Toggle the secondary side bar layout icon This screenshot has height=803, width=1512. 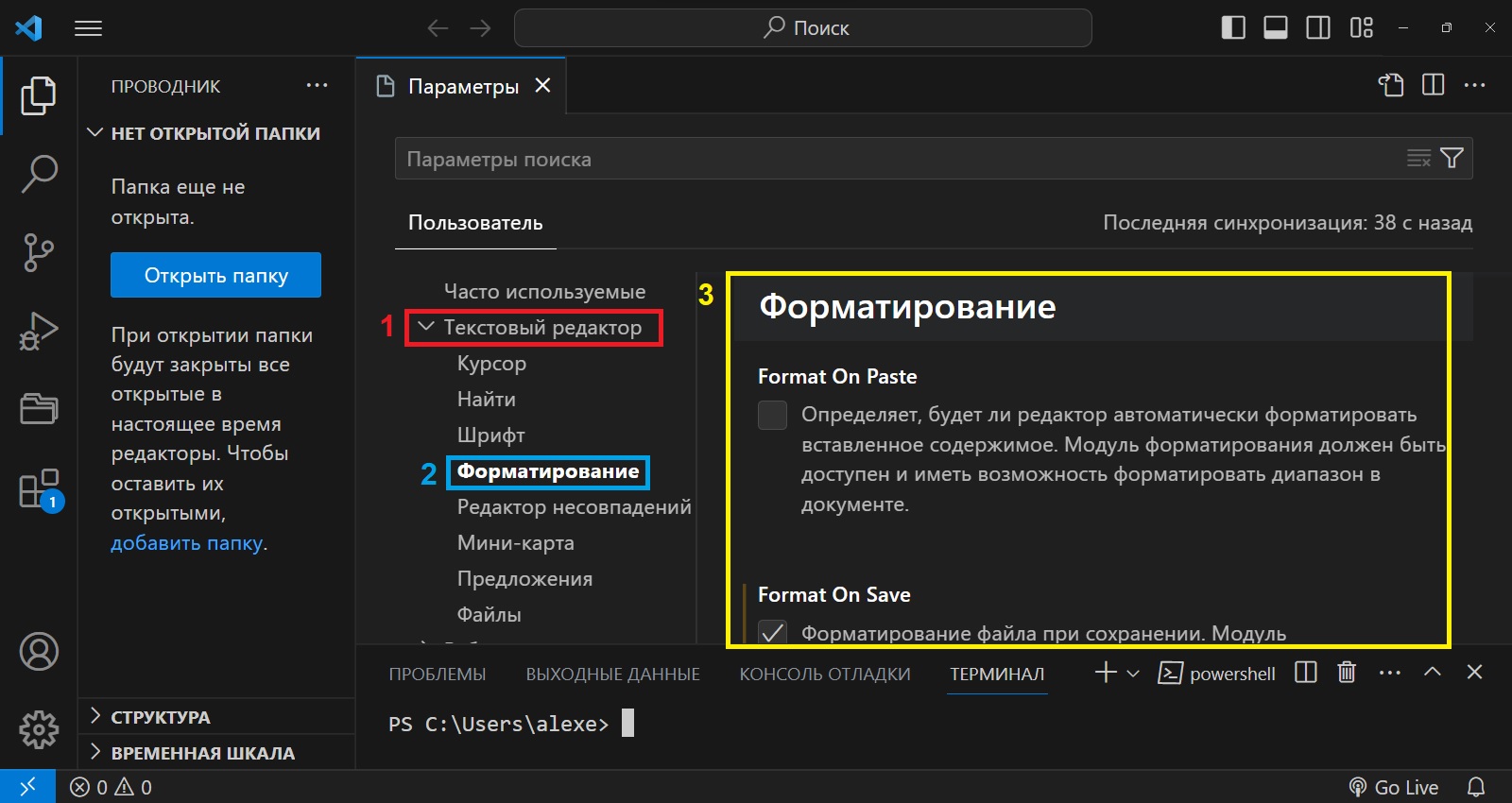click(x=1318, y=28)
